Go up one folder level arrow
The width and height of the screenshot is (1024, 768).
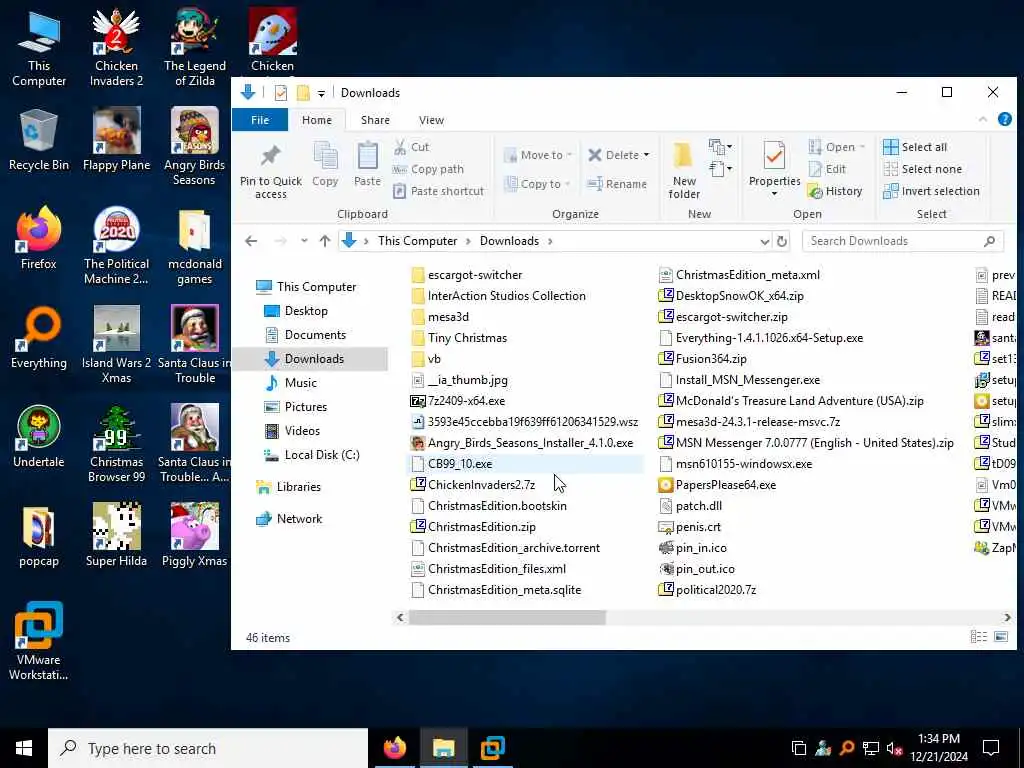(325, 241)
